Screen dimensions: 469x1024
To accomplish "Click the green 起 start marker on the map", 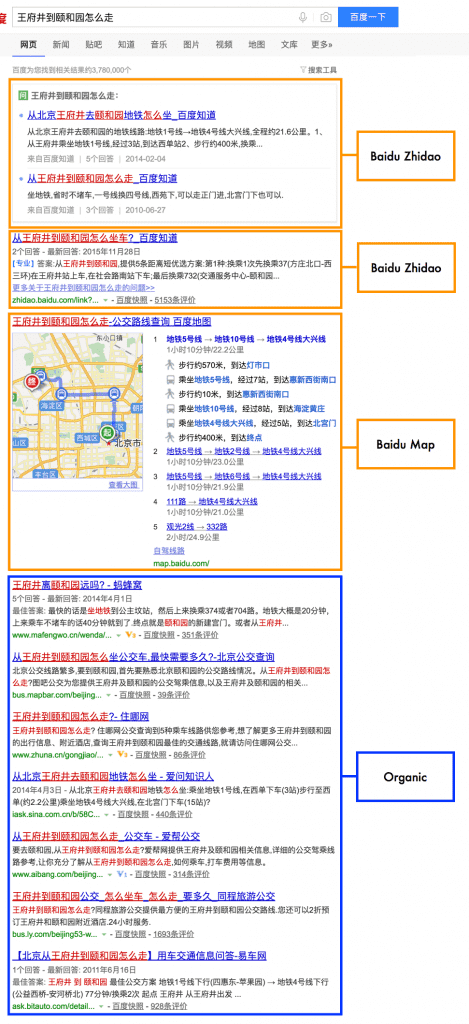I will click(x=106, y=433).
